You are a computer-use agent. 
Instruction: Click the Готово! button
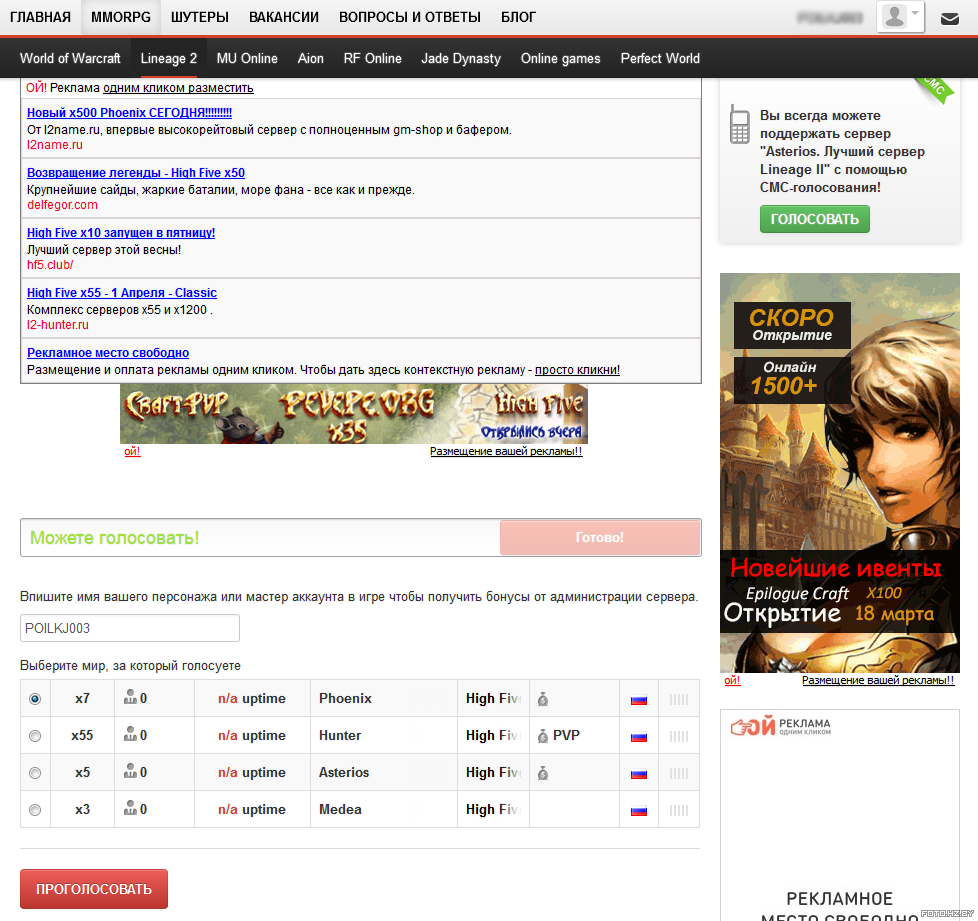click(x=599, y=538)
